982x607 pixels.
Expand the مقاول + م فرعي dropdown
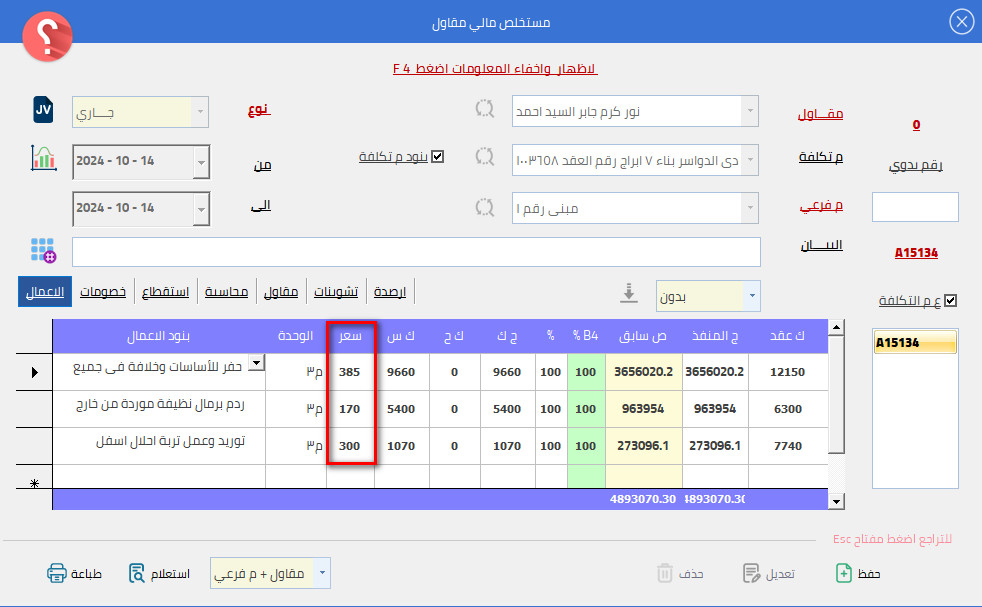point(322,574)
